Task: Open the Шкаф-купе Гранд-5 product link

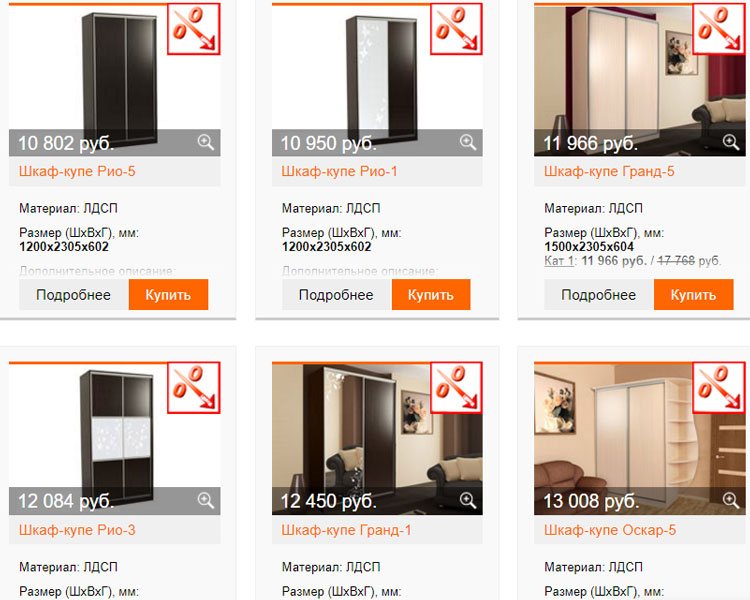Action: [x=609, y=171]
